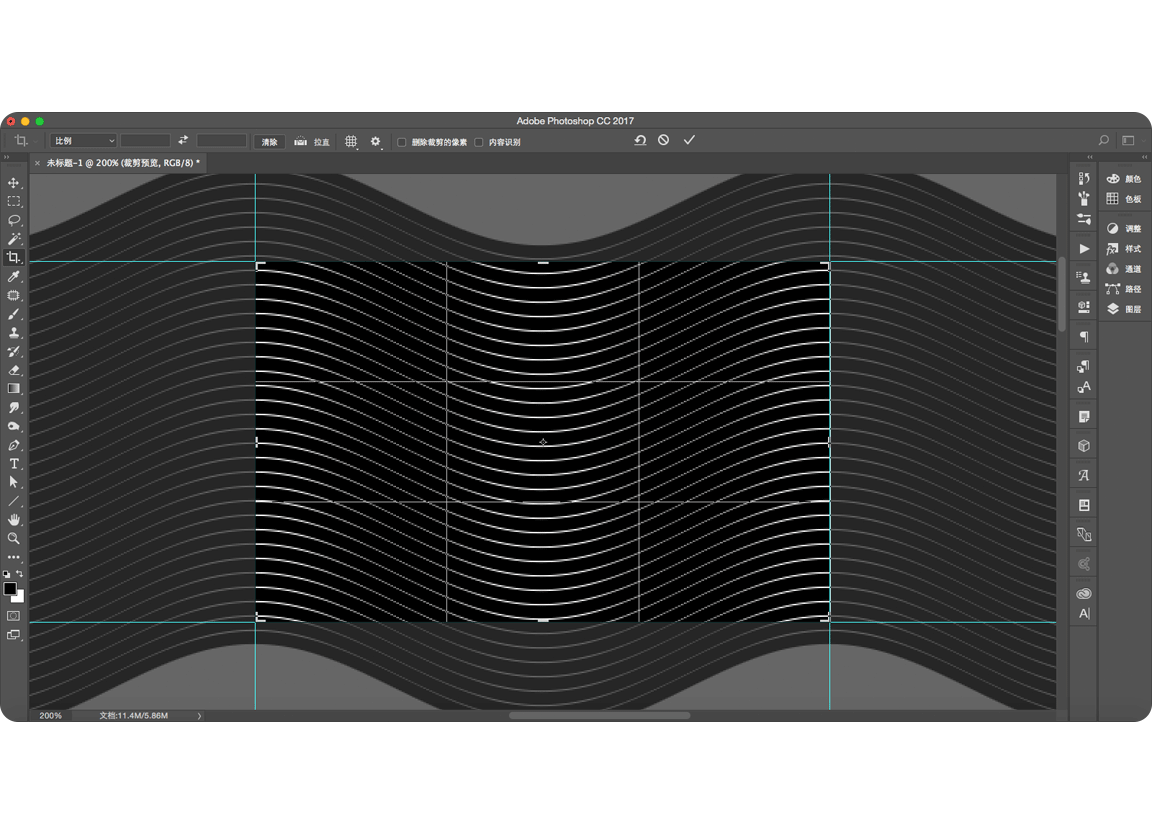Open the Paragraph panel icon

(x=1084, y=337)
